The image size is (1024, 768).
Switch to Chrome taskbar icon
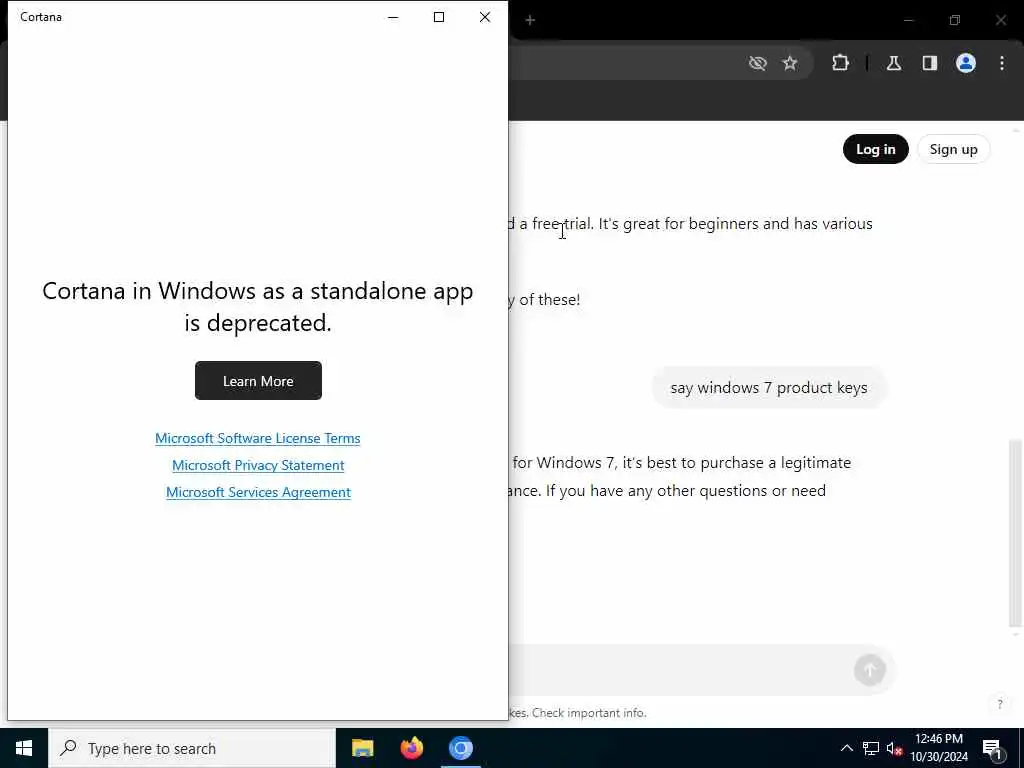point(460,748)
